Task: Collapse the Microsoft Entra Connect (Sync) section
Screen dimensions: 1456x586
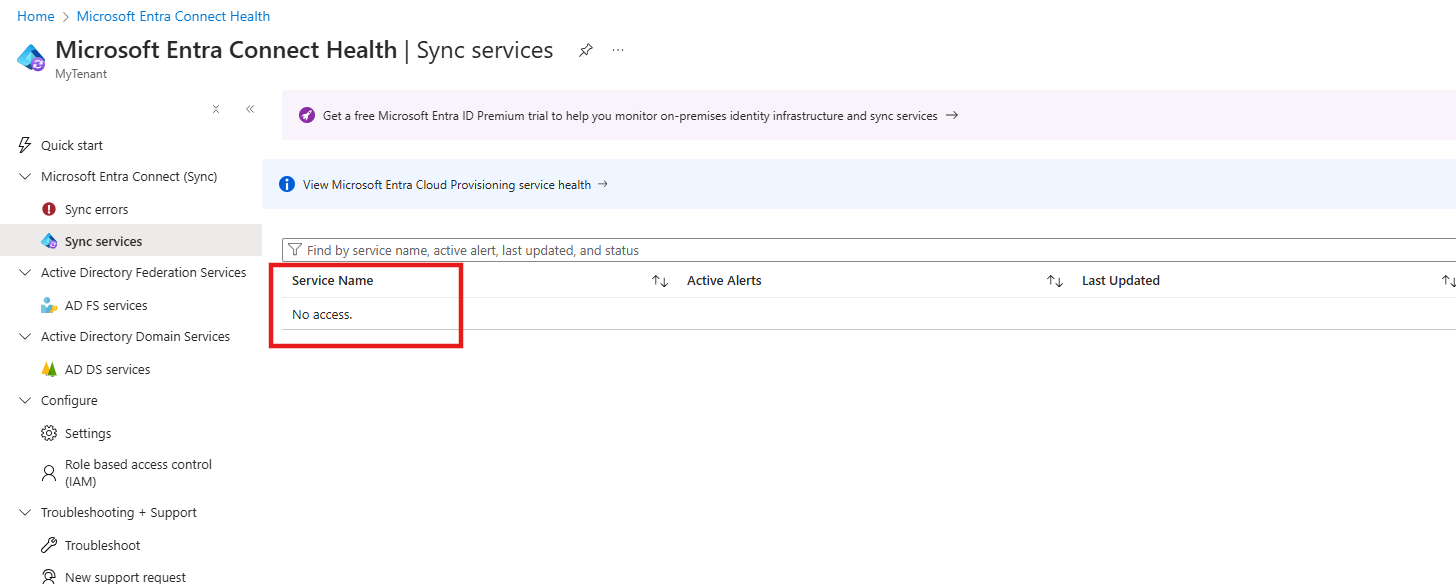Action: point(24,176)
